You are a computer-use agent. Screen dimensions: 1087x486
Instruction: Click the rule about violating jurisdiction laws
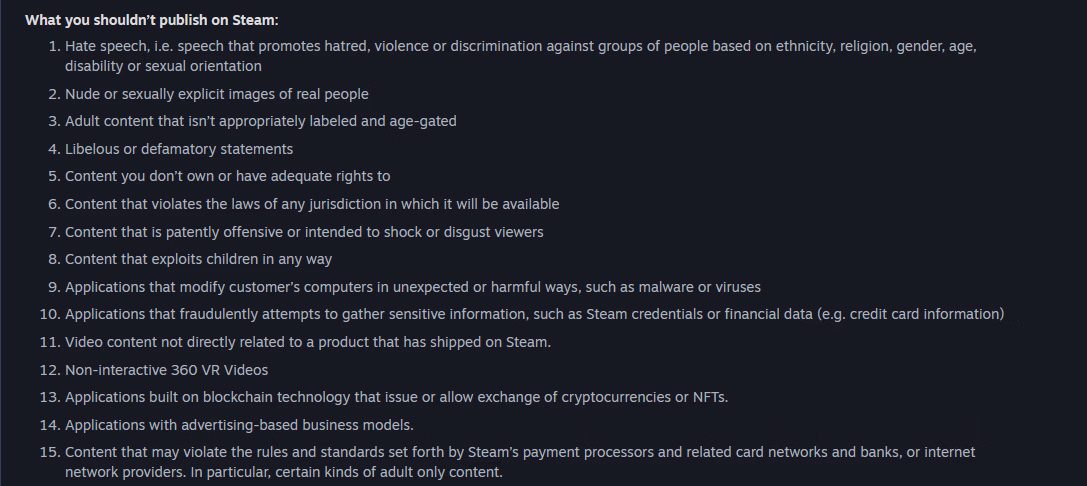click(312, 204)
